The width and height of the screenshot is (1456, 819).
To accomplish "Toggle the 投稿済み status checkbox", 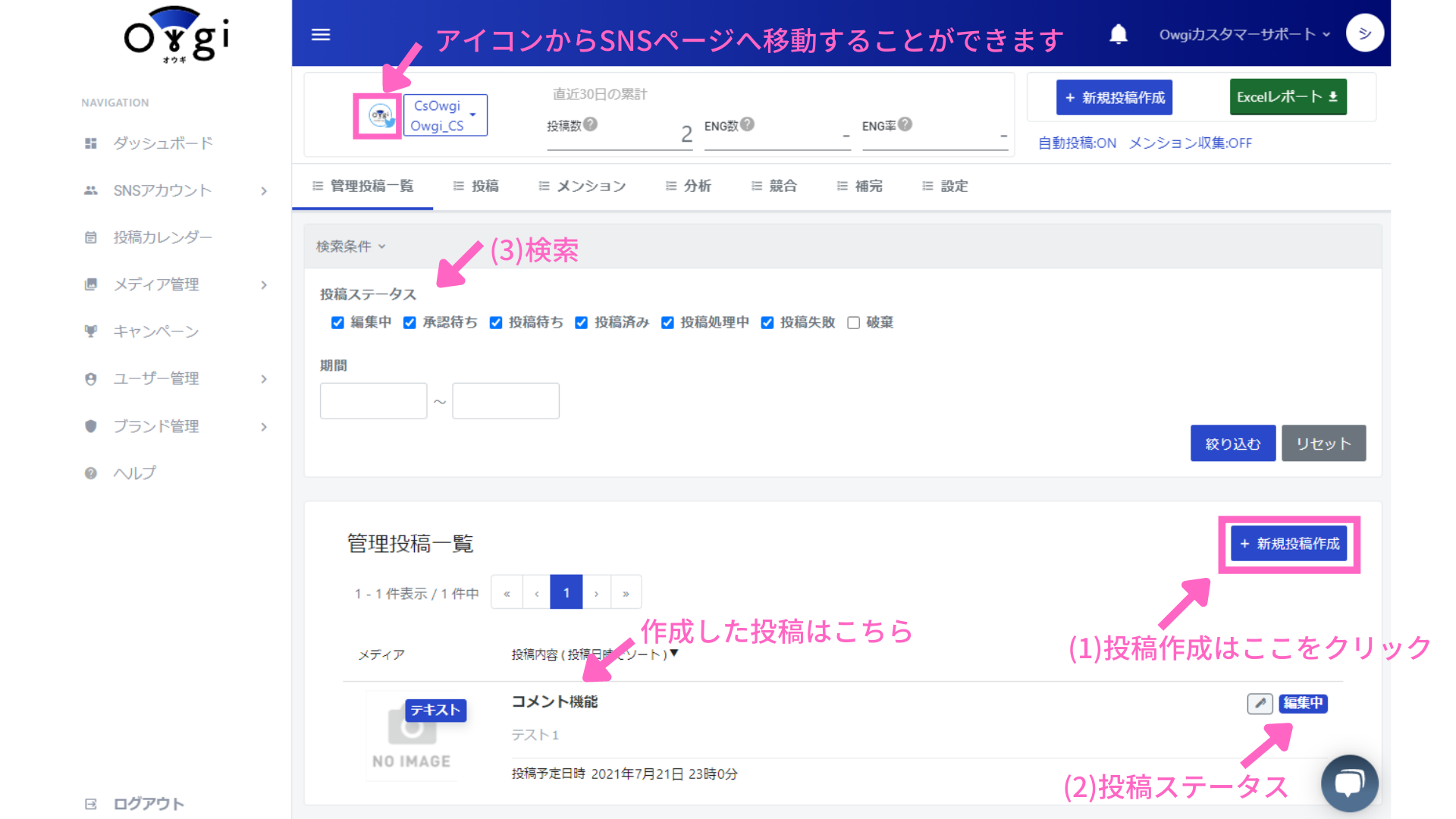I will 582,322.
